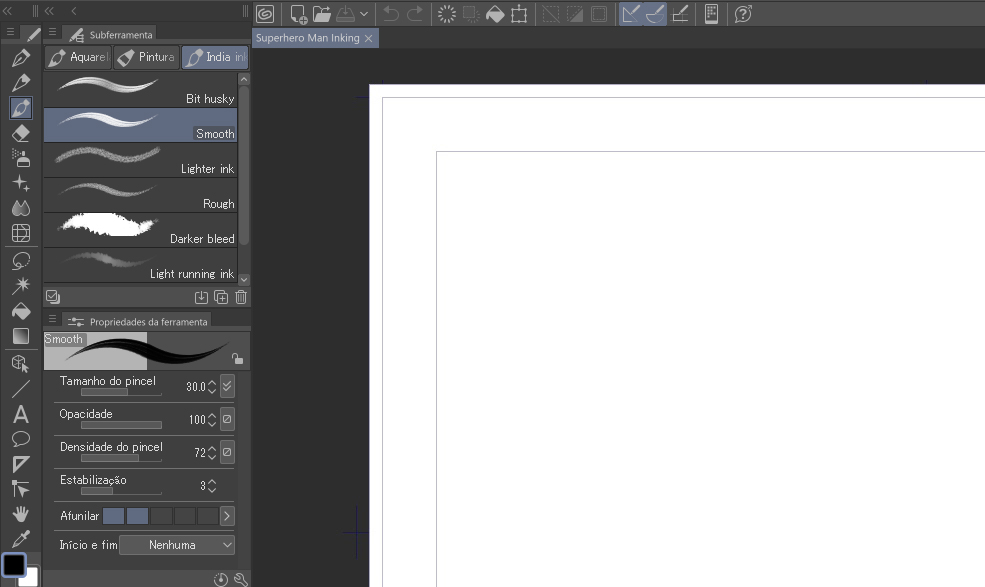
Task: Click the Opacidade slider
Action: [121, 425]
